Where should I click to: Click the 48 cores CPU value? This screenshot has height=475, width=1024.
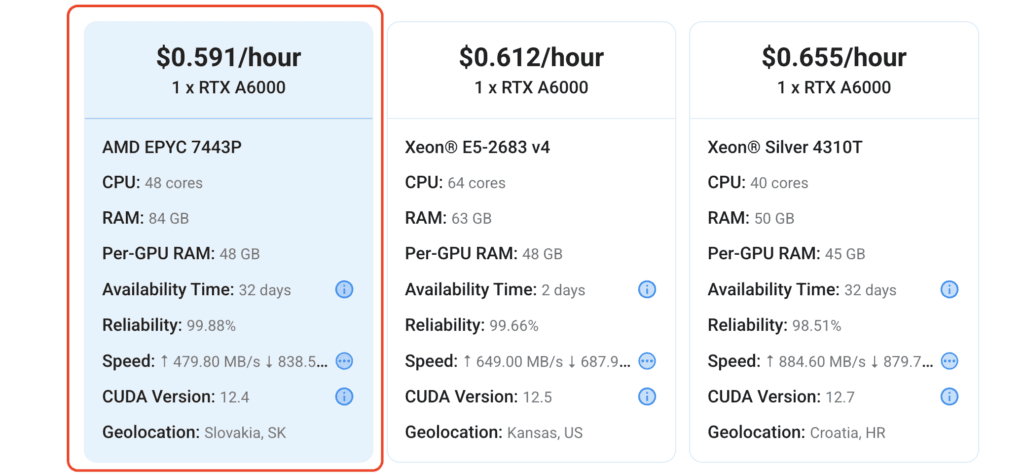click(174, 183)
